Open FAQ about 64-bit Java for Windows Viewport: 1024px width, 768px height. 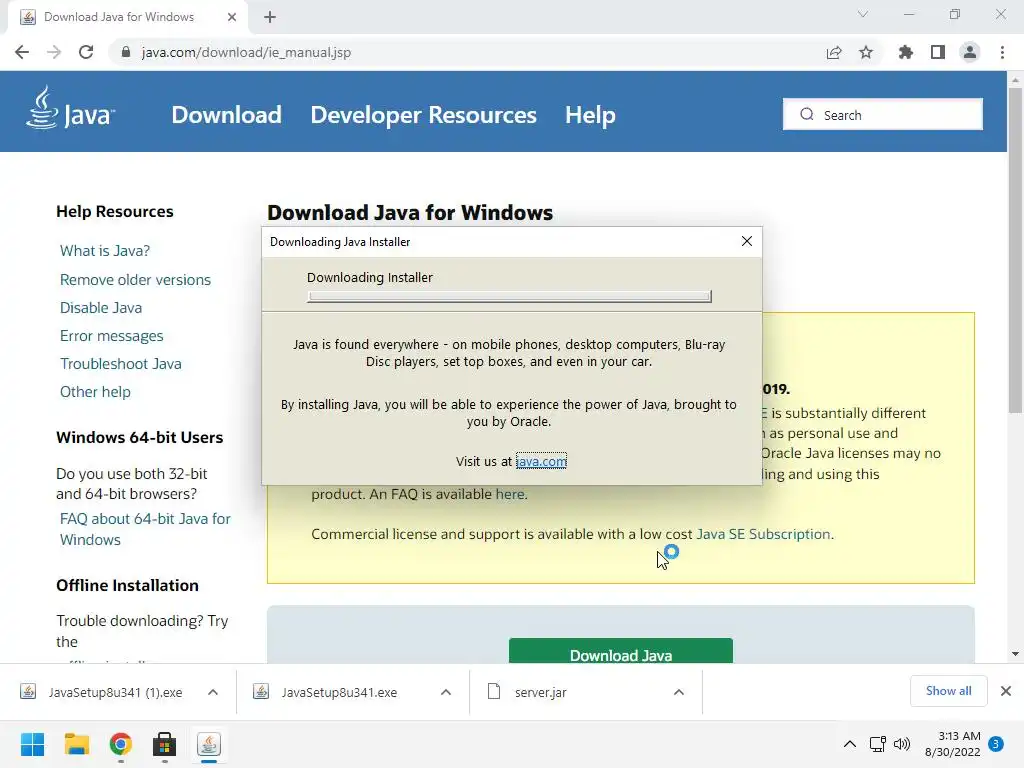[145, 529]
